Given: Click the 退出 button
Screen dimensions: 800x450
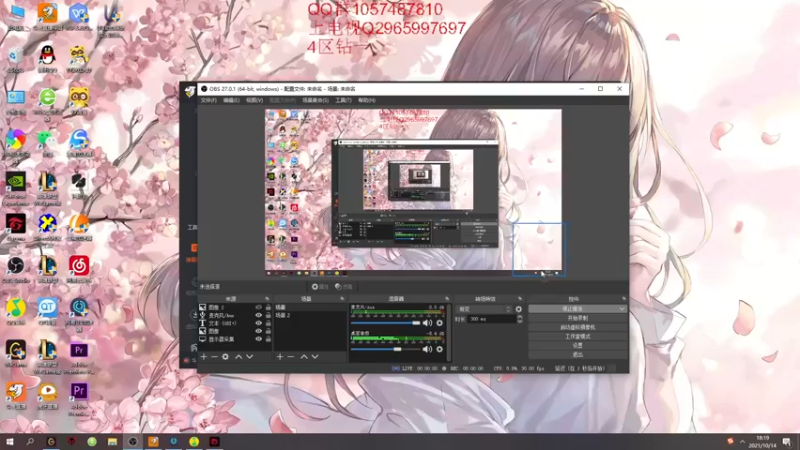Looking at the screenshot, I should tap(578, 355).
